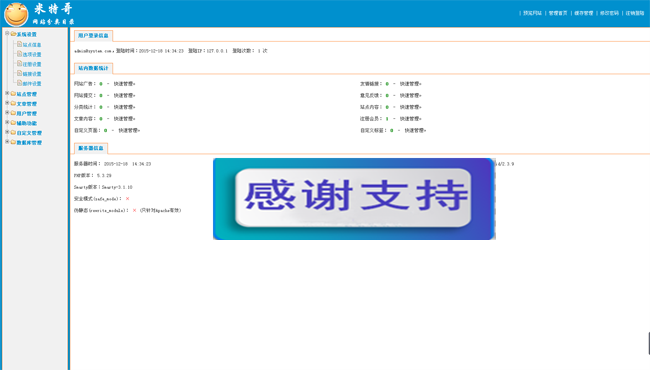
Task: Expand the 用户管理 tree node
Action: click(7, 112)
